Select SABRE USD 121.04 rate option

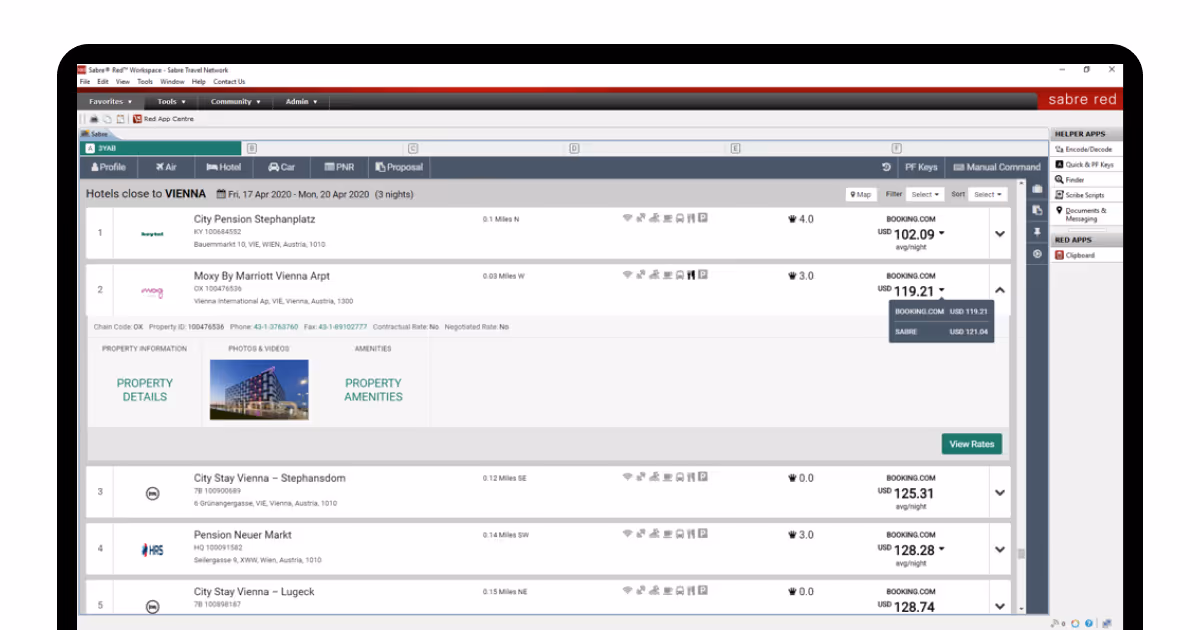click(x=941, y=331)
